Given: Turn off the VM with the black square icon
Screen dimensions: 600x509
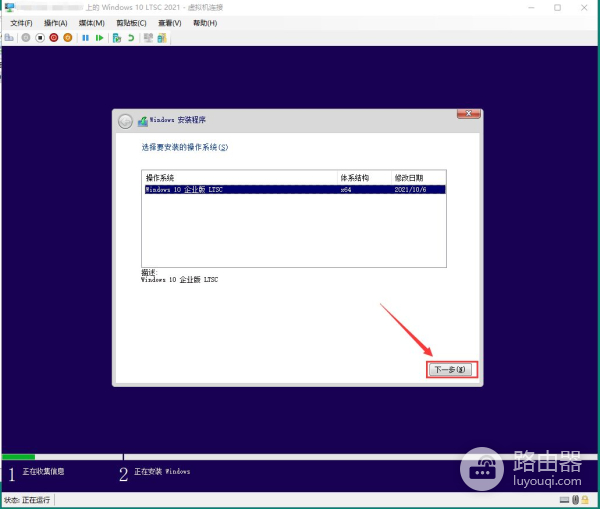Looking at the screenshot, I should (x=40, y=38).
